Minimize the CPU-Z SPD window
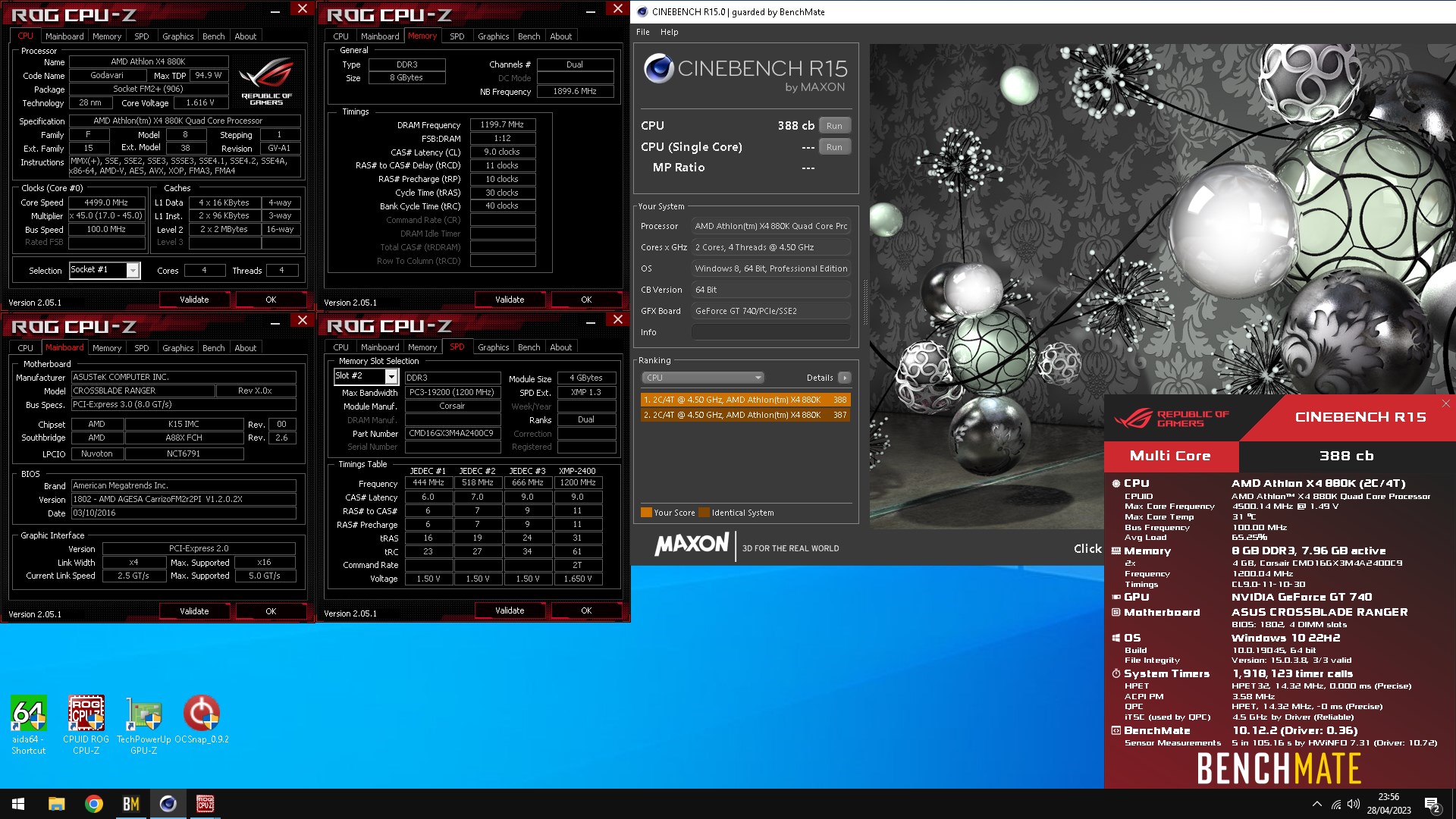Viewport: 1456px width, 819px height. pos(591,323)
